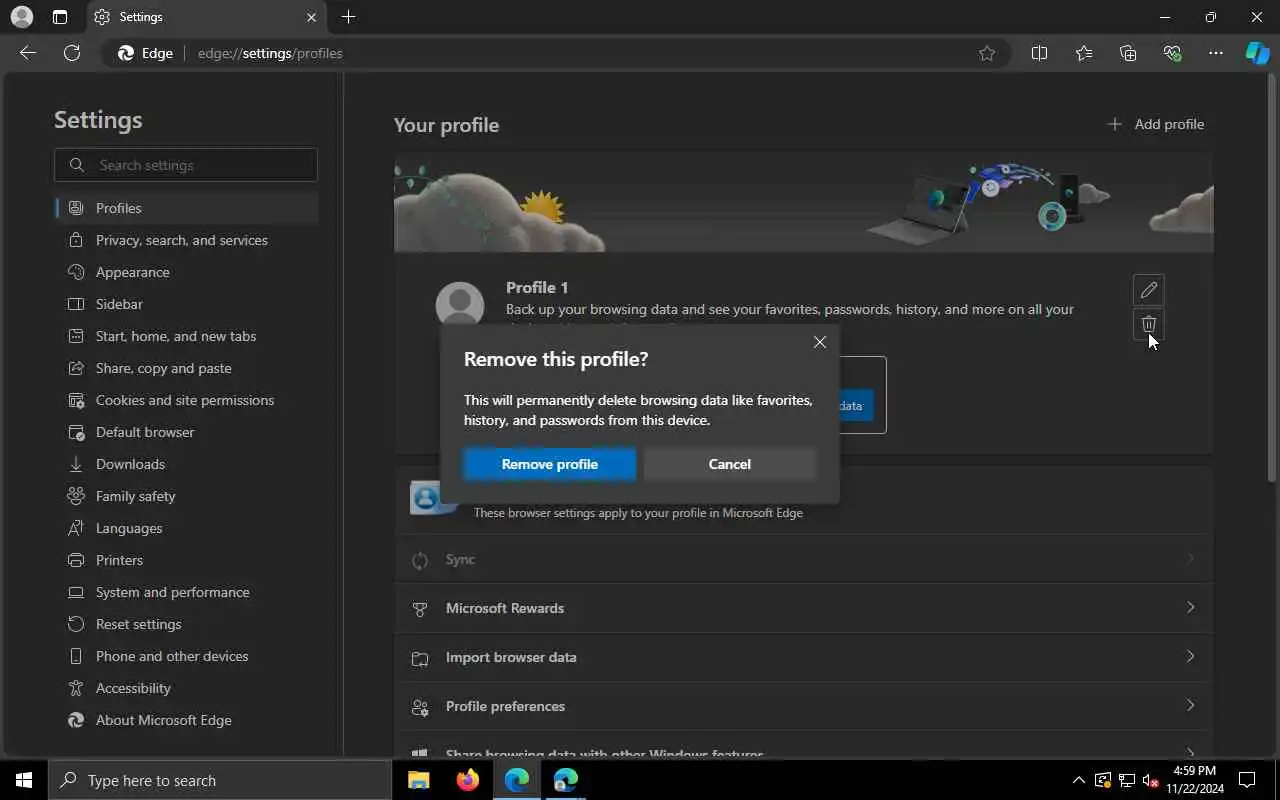The image size is (1280, 800).
Task: Open Languages settings
Action: coord(187,528)
